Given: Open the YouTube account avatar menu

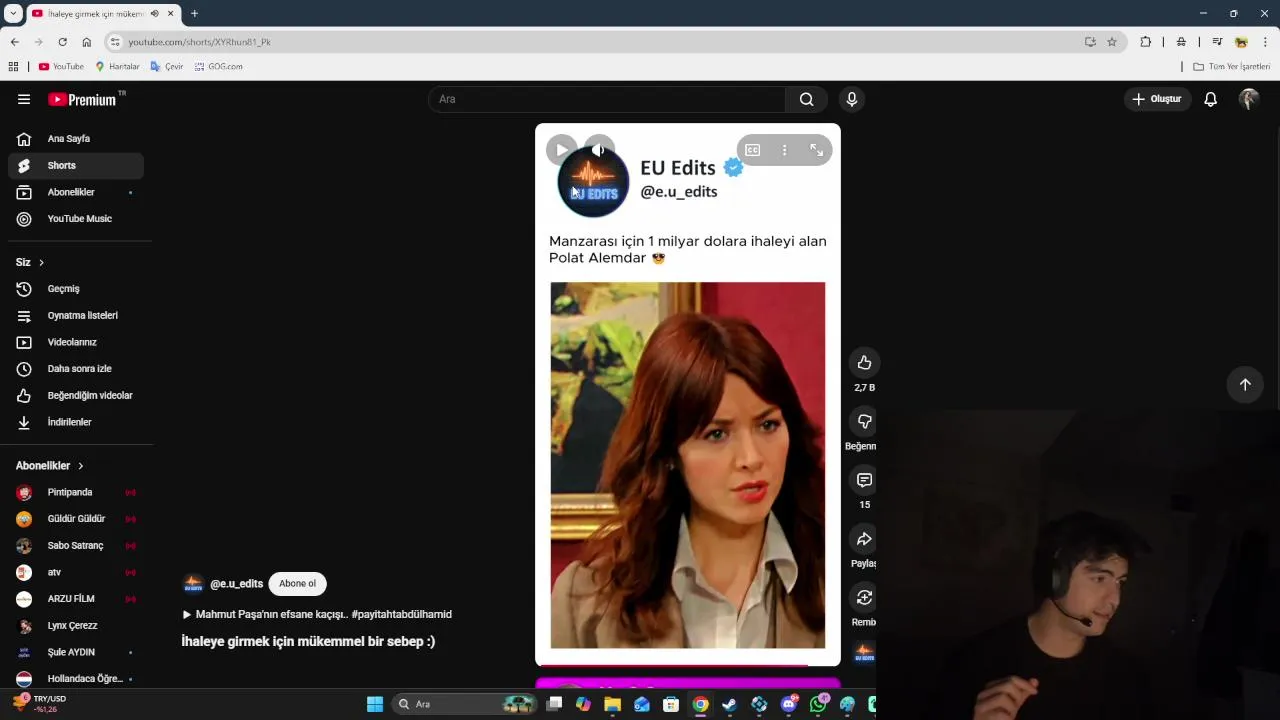Looking at the screenshot, I should 1248,99.
